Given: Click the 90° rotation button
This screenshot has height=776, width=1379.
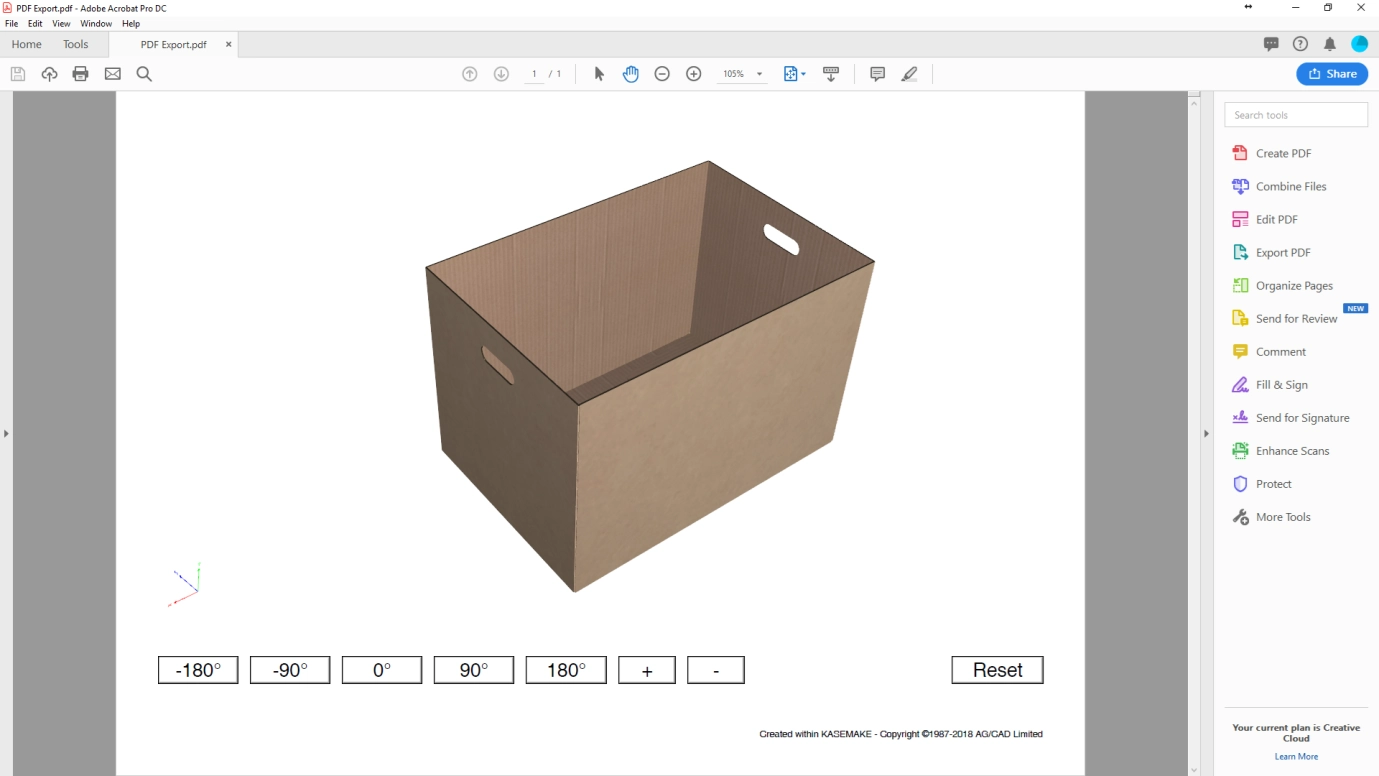Looking at the screenshot, I should pyautogui.click(x=474, y=670).
